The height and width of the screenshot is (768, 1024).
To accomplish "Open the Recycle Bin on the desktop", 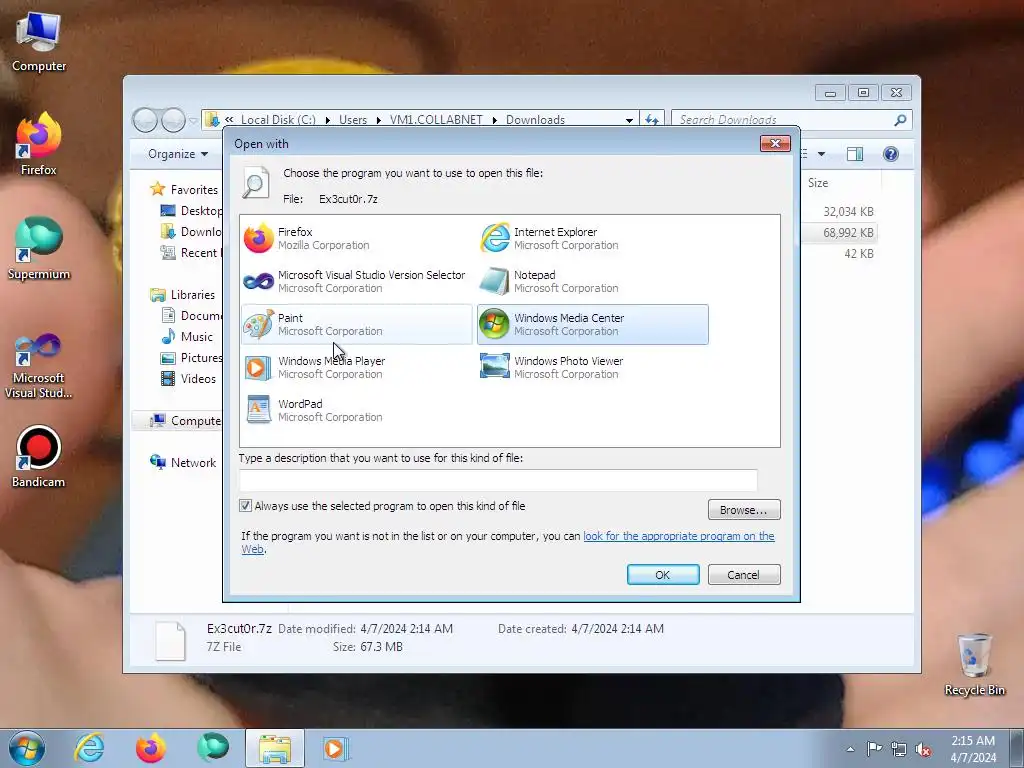I will coord(974,664).
